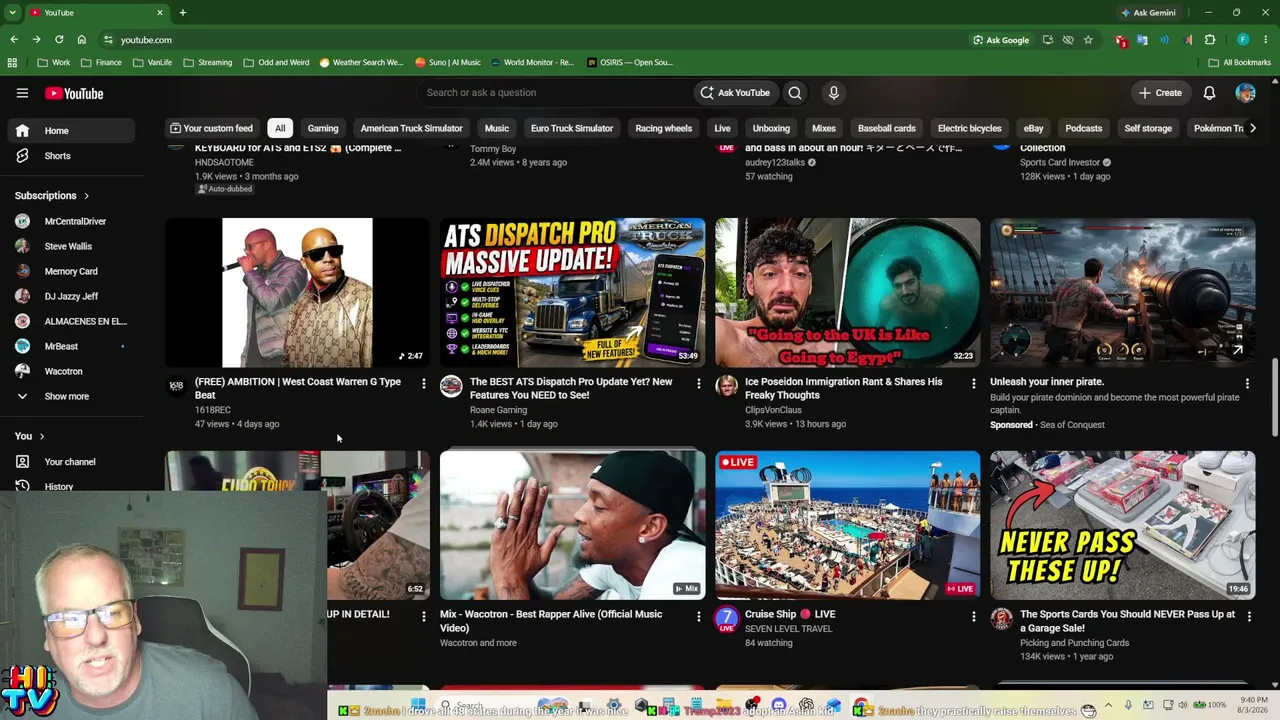Viewport: 1280px width, 720px height.
Task: Select the Baseball cards chip
Action: 886,128
